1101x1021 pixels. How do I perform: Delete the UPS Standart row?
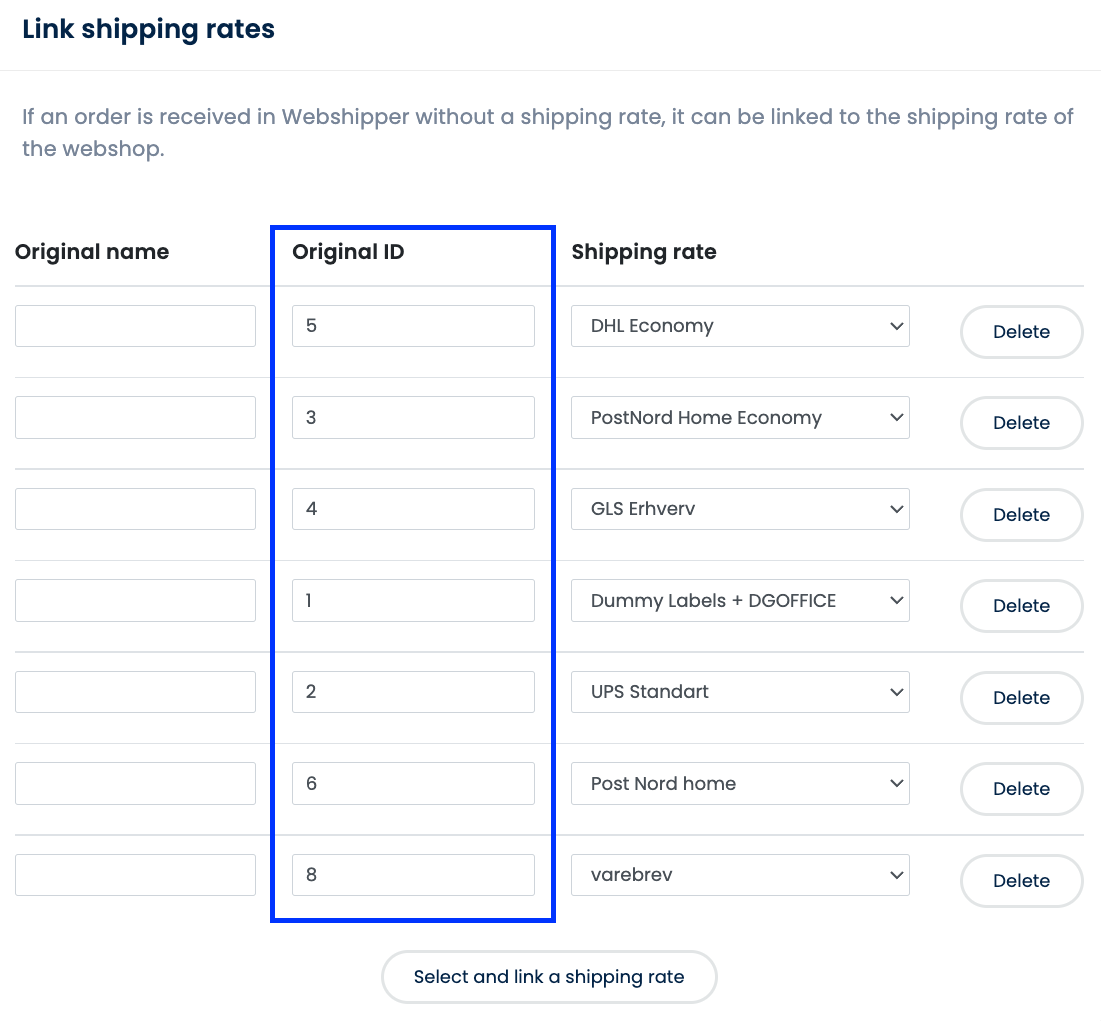(1022, 698)
